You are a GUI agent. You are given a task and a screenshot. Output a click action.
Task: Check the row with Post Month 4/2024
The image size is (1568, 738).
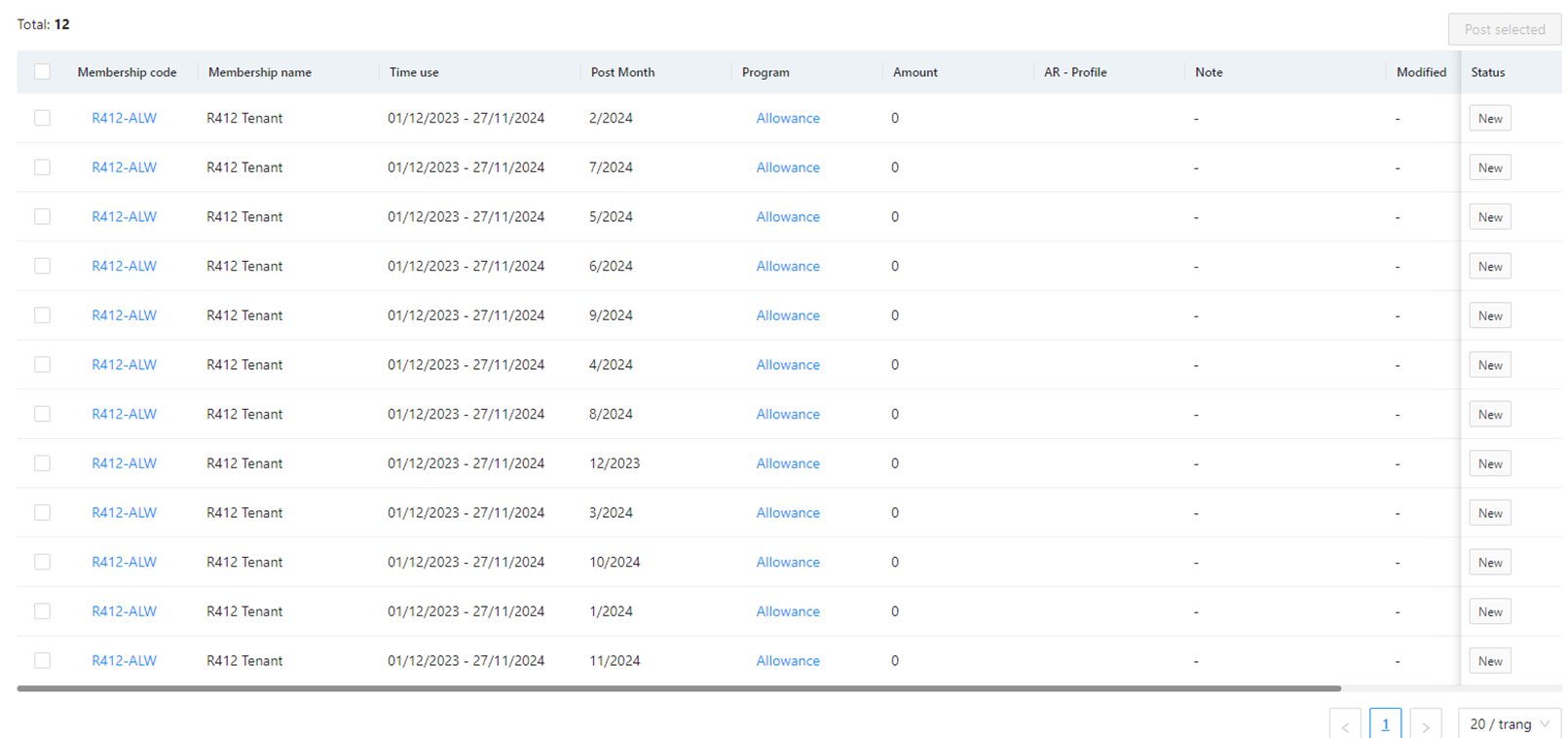pos(42,364)
